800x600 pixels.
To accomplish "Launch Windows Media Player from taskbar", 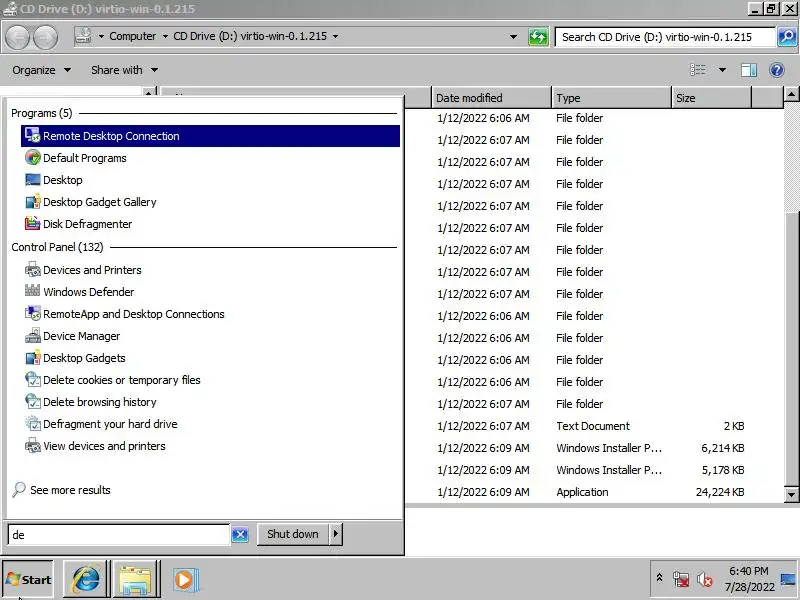I will click(185, 579).
